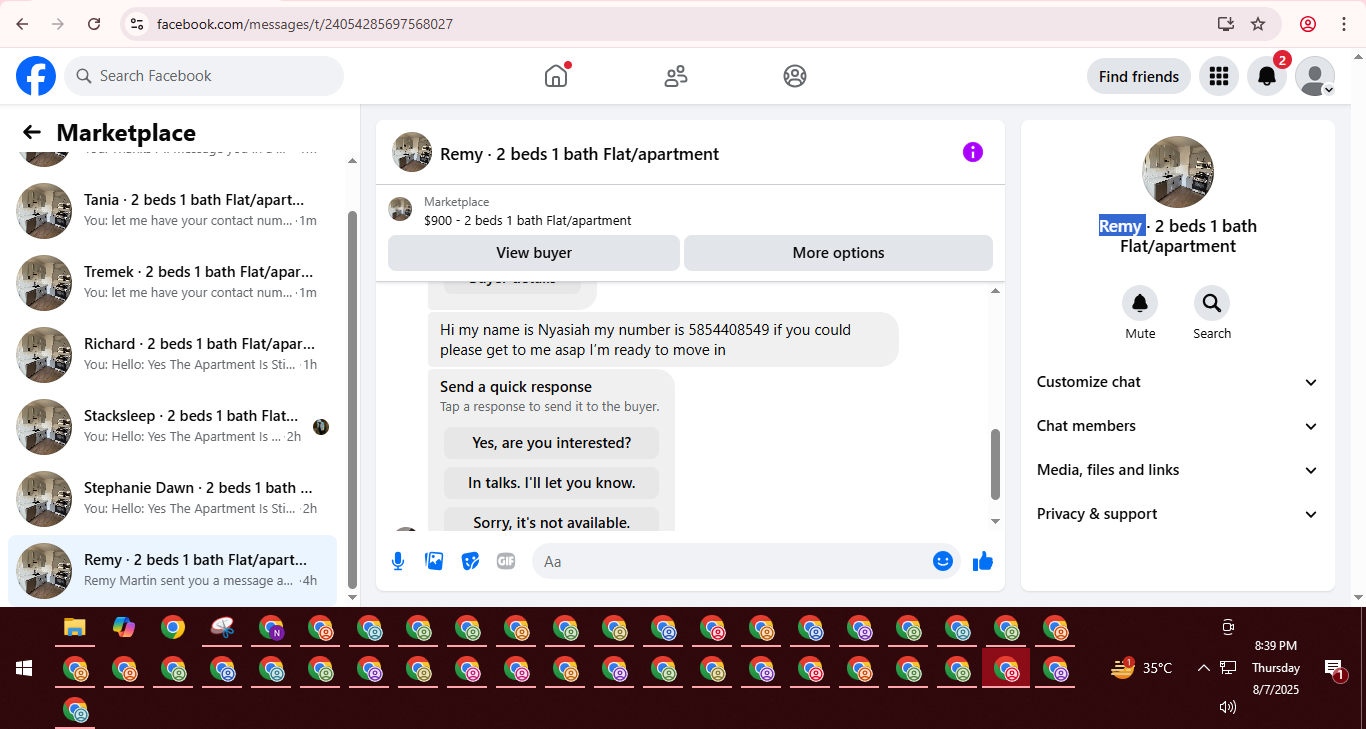Image resolution: width=1366 pixels, height=729 pixels.
Task: Click the browser Back arrow
Action: (22, 24)
